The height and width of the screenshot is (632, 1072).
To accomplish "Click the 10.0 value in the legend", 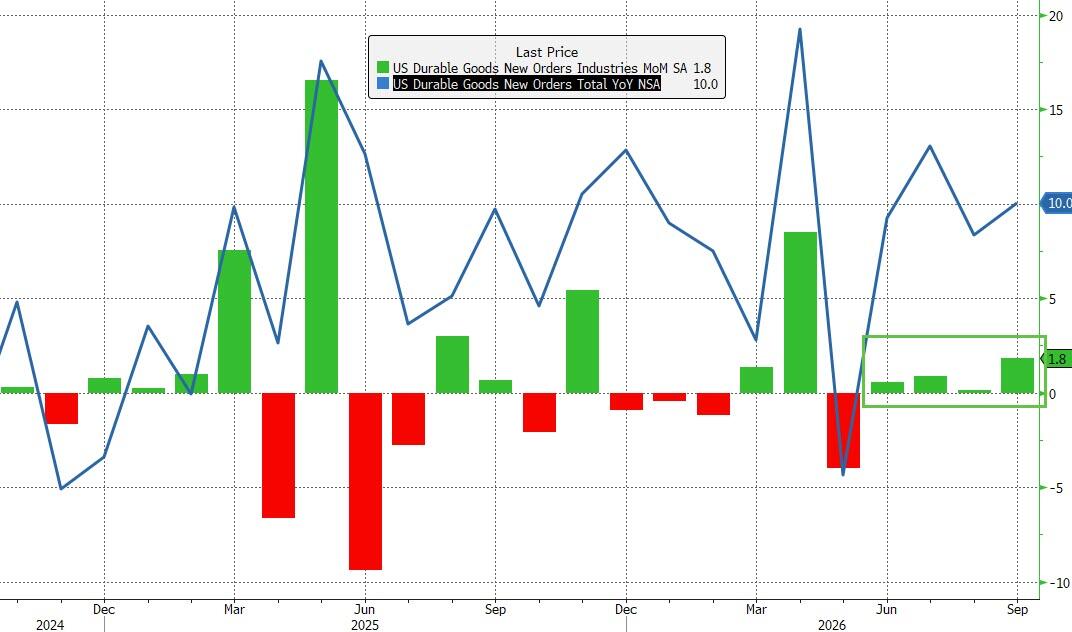I will (x=706, y=83).
